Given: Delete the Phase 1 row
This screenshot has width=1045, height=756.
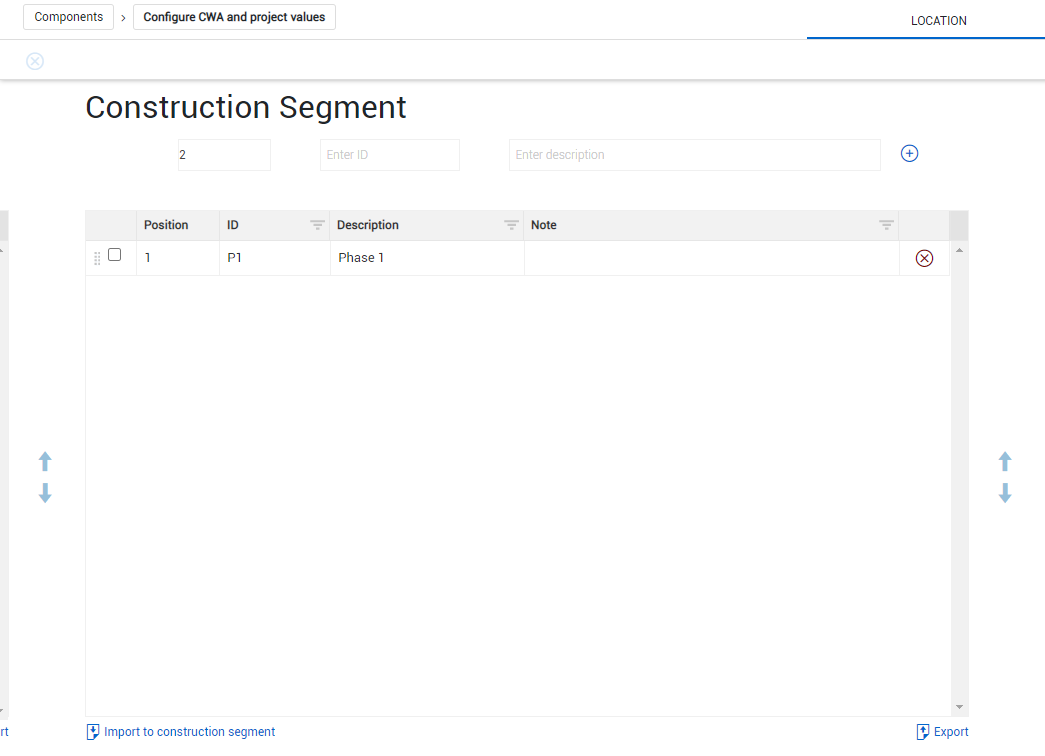Looking at the screenshot, I should click(924, 258).
